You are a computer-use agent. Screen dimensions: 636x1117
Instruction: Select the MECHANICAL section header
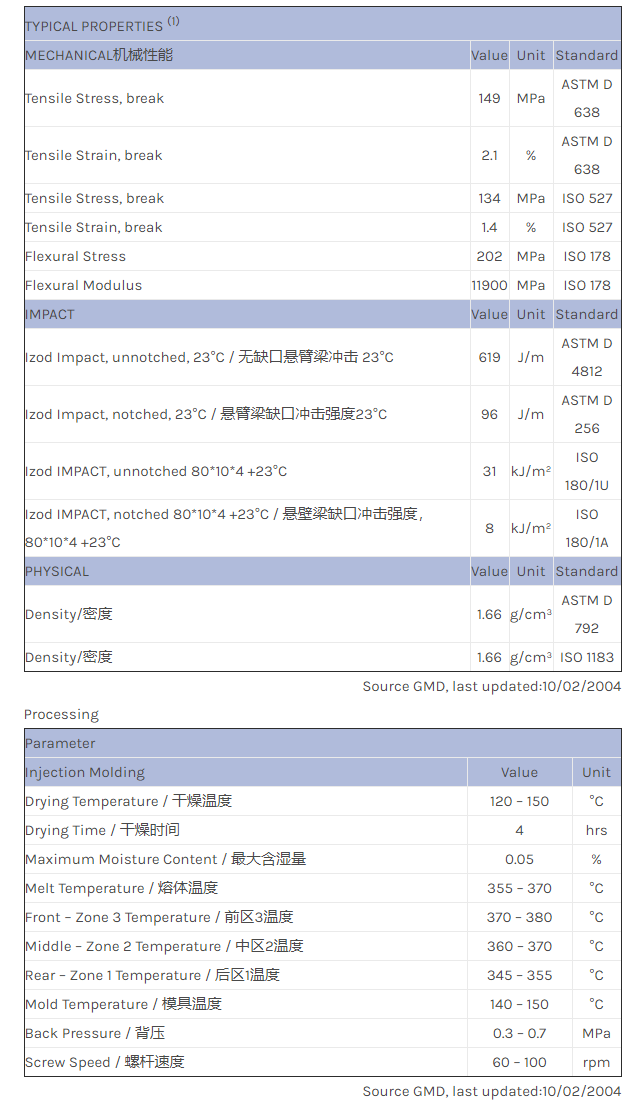[x=99, y=55]
